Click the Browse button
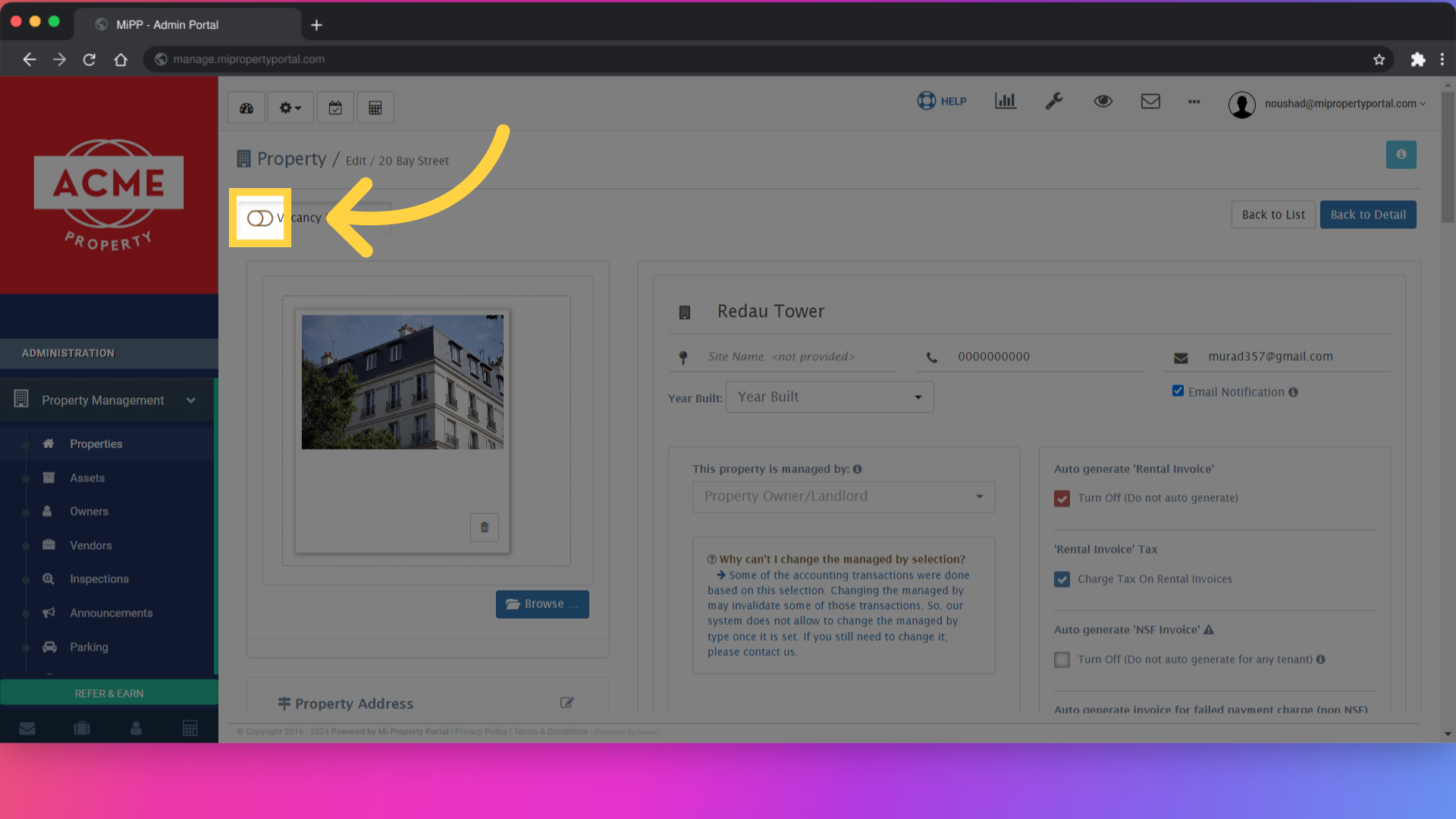This screenshot has width=1456, height=819. tap(542, 604)
